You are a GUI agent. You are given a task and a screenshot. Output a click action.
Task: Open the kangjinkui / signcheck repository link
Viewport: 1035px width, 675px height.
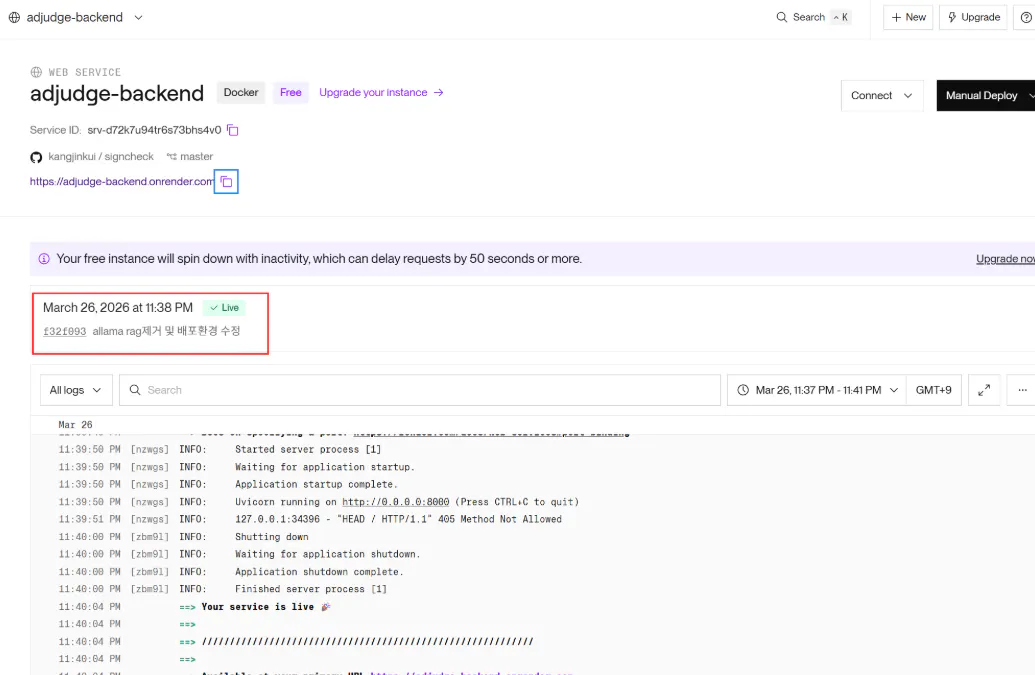(100, 156)
